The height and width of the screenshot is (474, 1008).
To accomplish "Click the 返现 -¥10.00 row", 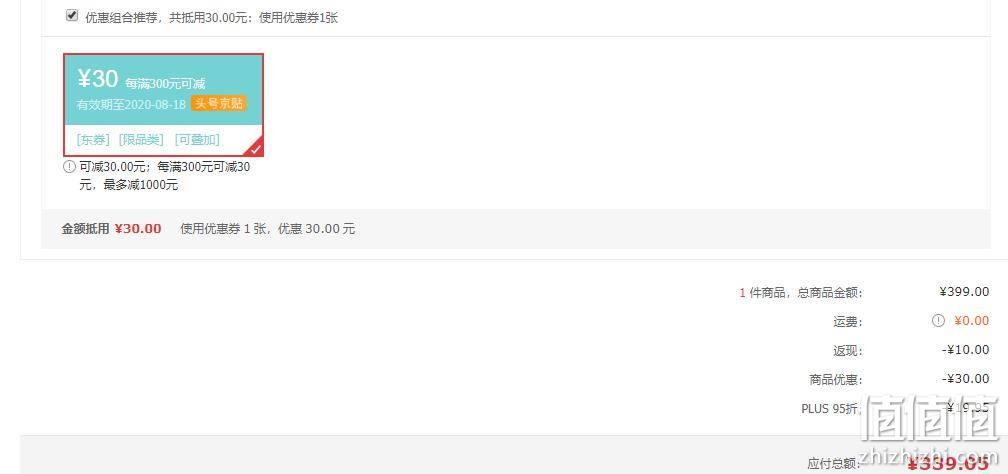I will (911, 351).
